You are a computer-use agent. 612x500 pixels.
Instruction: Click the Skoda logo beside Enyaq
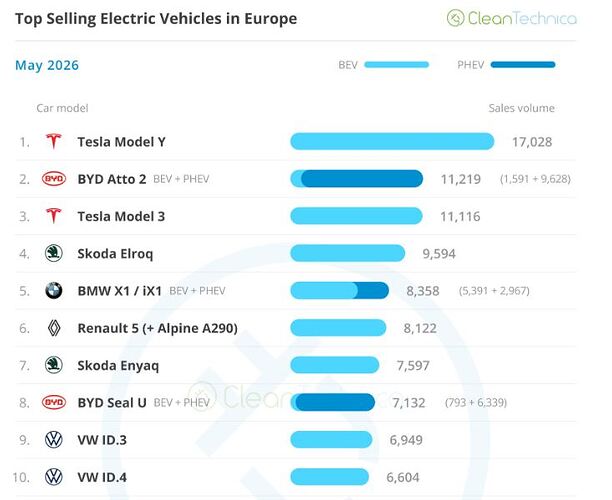pyautogui.click(x=54, y=365)
